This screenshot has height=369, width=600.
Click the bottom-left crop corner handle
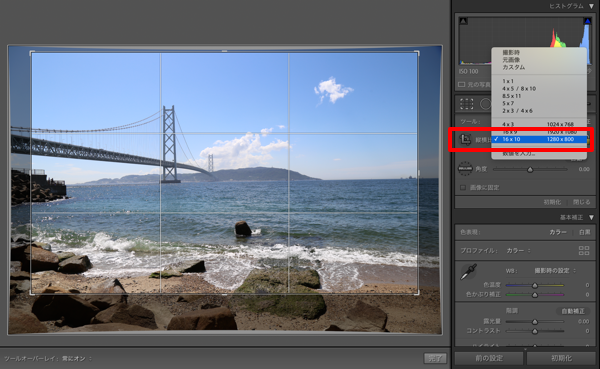(x=31, y=293)
